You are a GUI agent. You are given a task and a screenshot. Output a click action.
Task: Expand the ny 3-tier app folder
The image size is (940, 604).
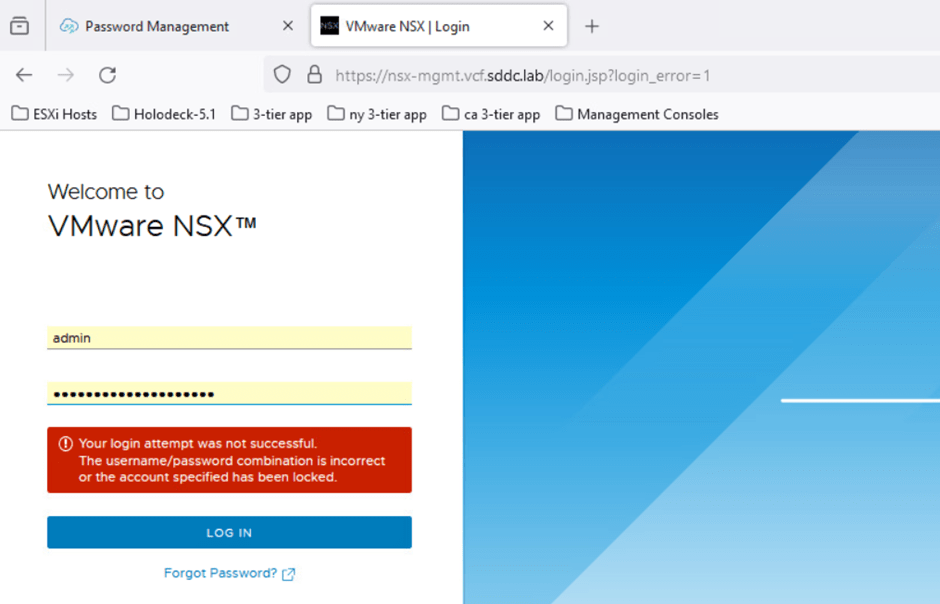377,114
